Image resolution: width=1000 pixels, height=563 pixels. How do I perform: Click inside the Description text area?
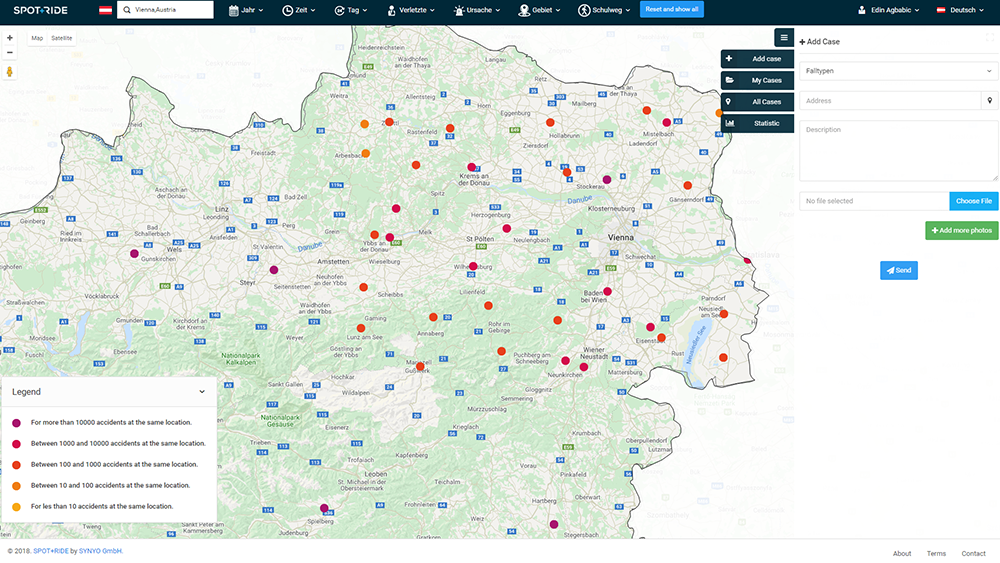pos(897,150)
